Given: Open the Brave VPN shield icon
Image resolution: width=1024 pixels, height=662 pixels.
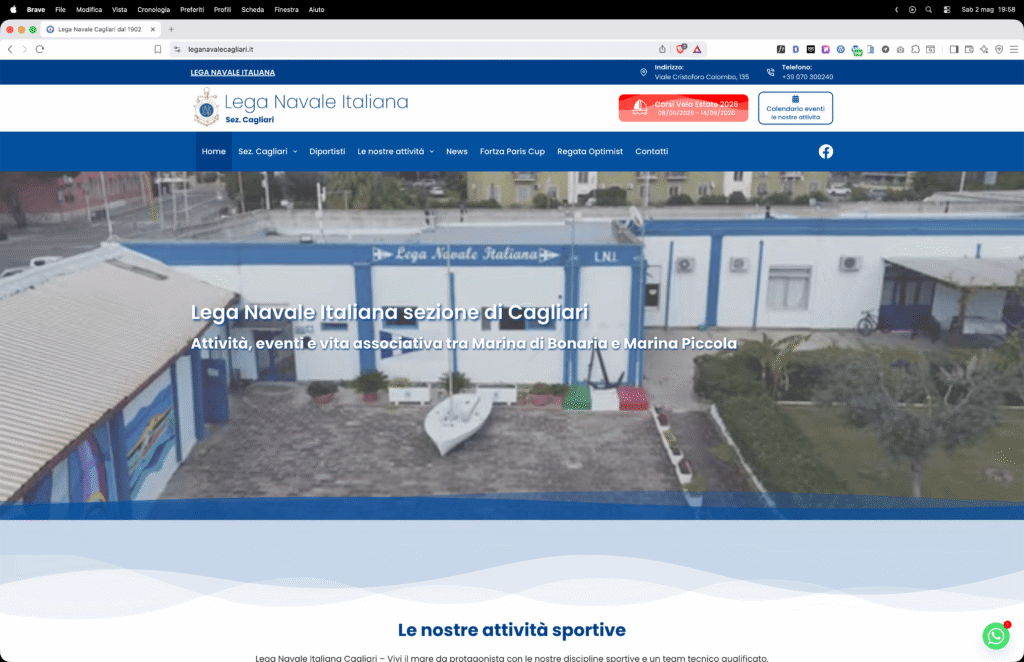Looking at the screenshot, I should [999, 49].
